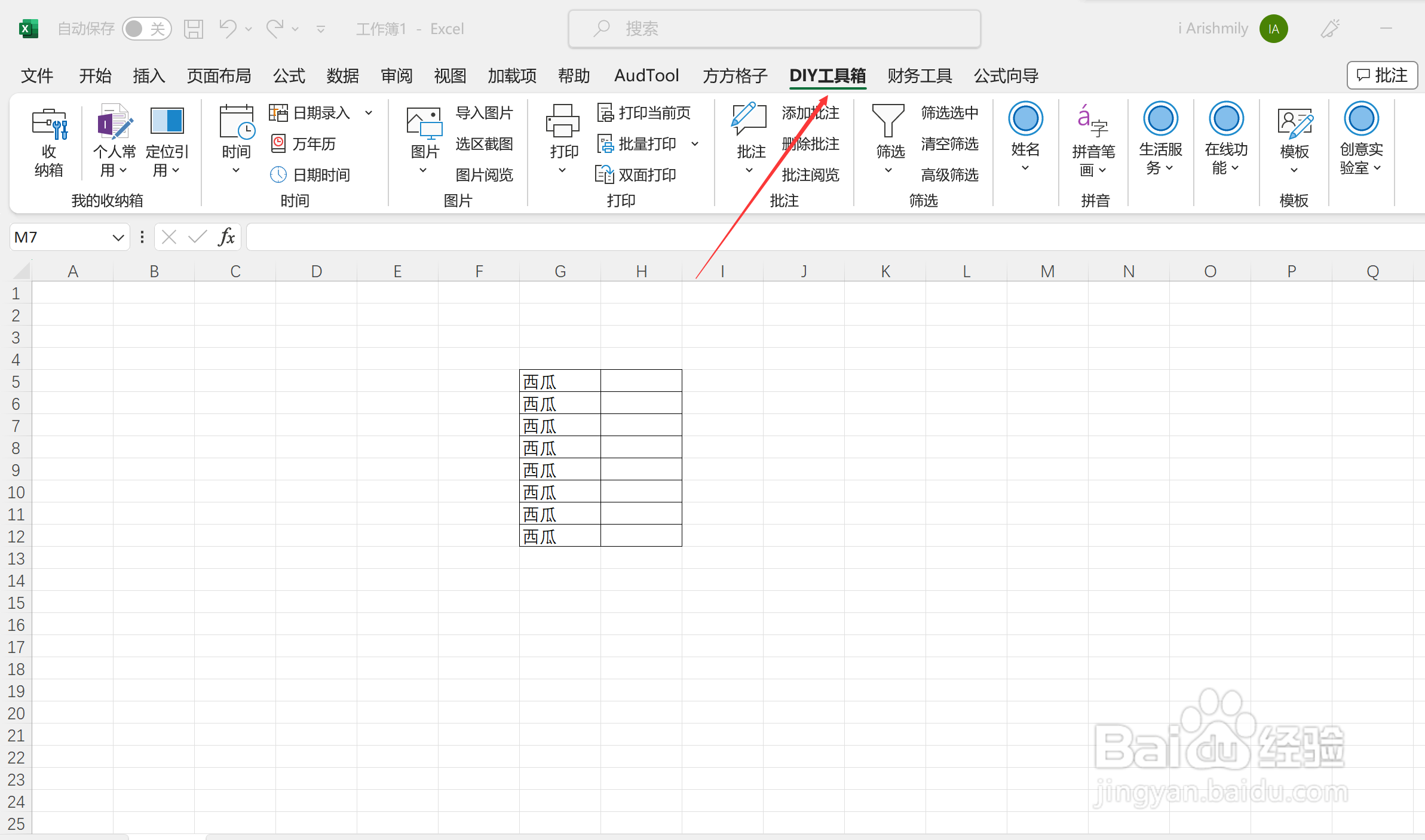Expand the redo history dropdown arrow
Image resolution: width=1425 pixels, height=840 pixels.
(x=295, y=29)
